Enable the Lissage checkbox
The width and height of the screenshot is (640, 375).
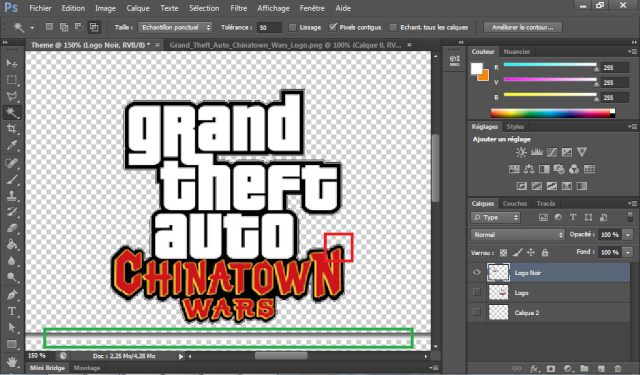pyautogui.click(x=292, y=27)
